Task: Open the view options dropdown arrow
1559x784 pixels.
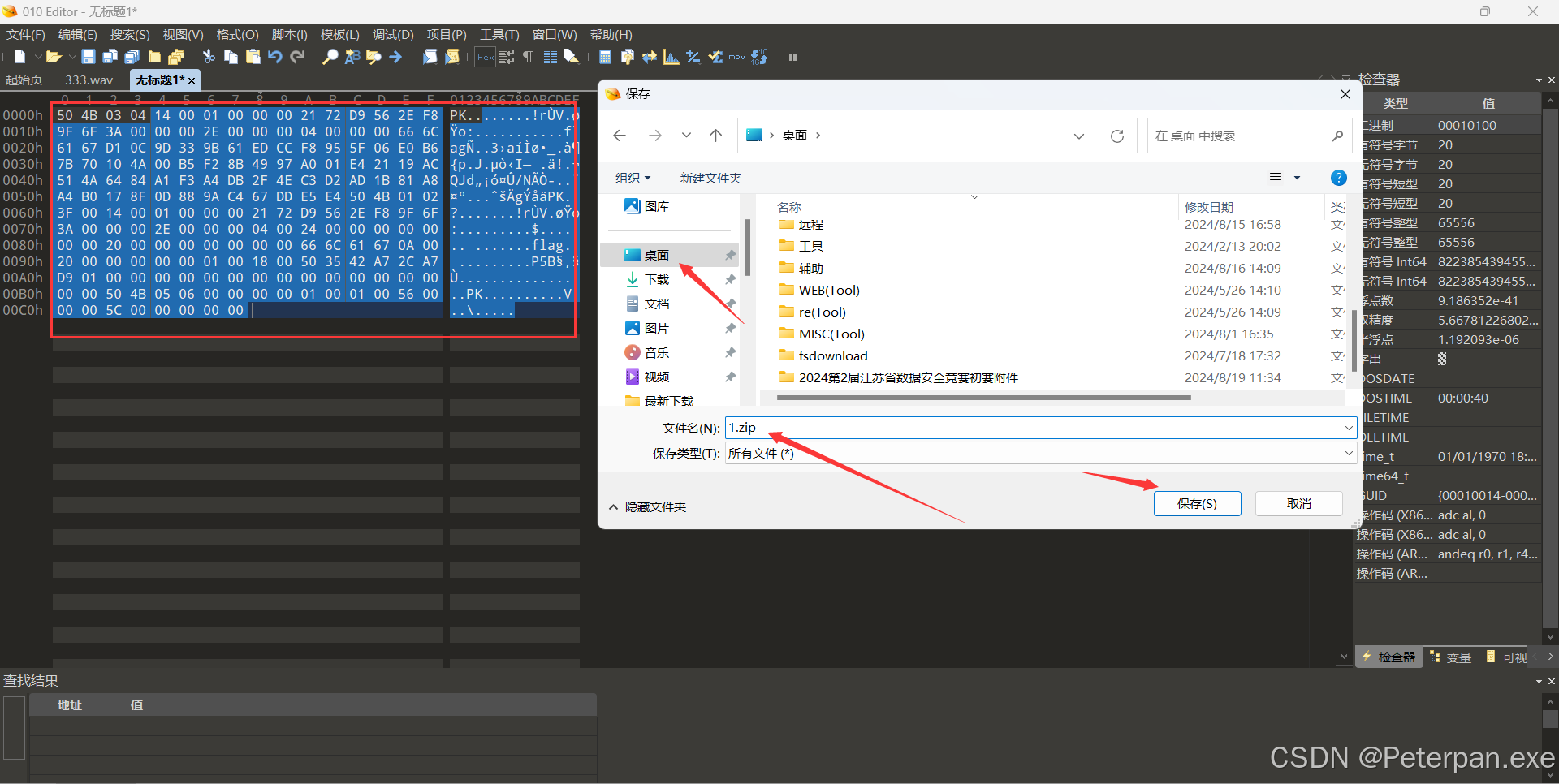Action: point(1297,178)
